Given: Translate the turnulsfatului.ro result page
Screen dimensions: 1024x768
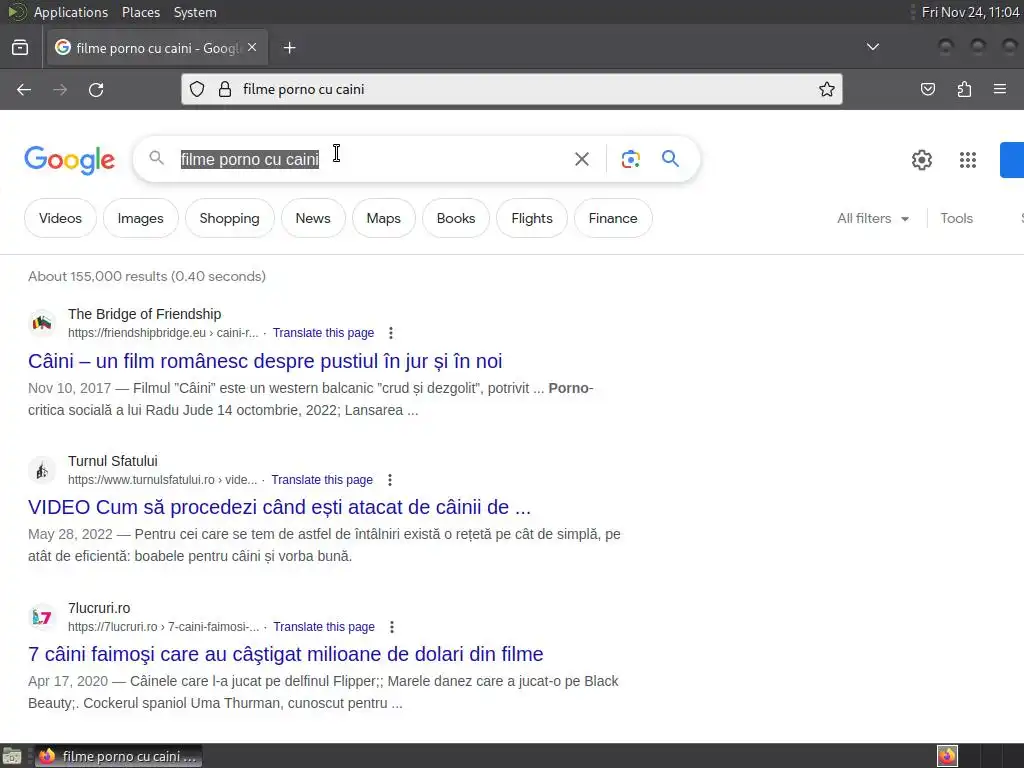Looking at the screenshot, I should pos(322,480).
